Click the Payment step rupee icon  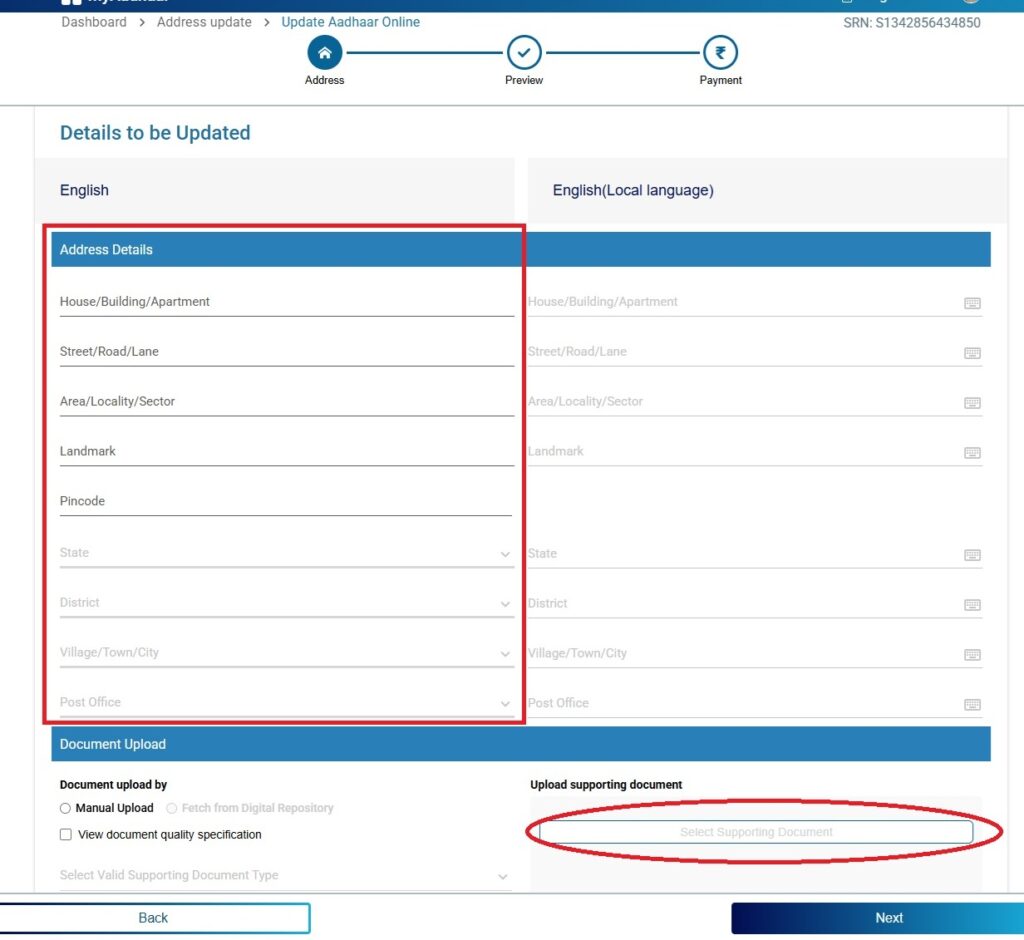click(x=720, y=52)
